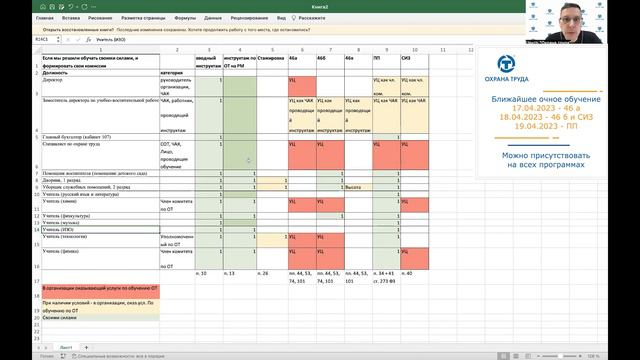
Task: Open the Undo history dropdown arrow
Action: pos(77,7)
